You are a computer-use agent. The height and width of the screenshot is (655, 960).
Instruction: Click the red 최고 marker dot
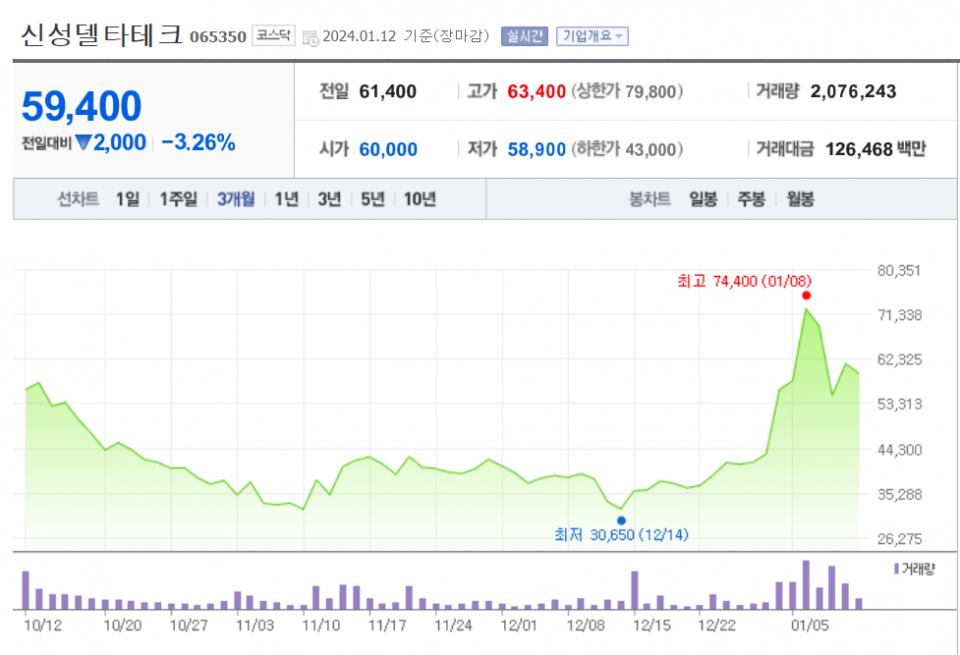click(806, 296)
